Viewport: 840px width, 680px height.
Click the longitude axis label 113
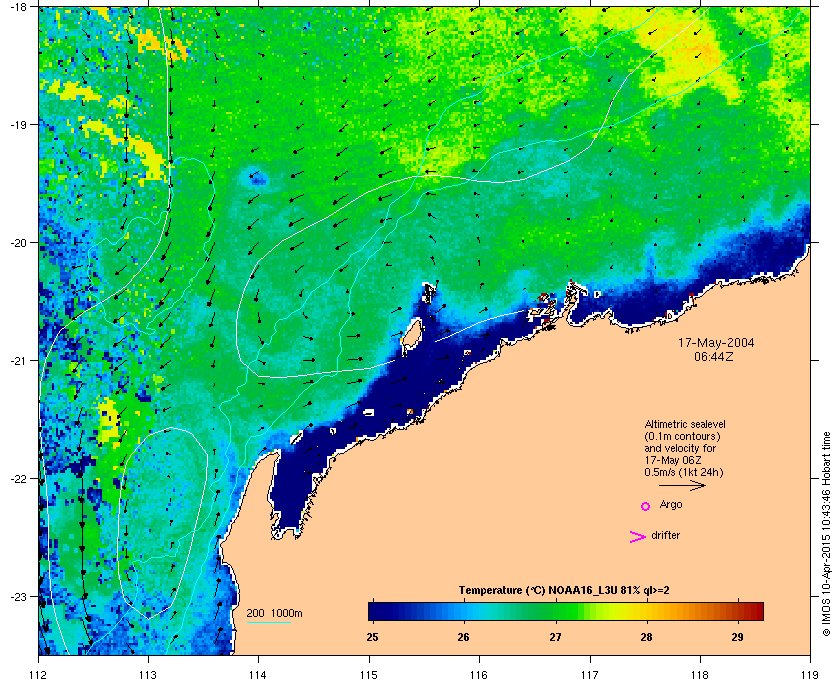[x=148, y=674]
